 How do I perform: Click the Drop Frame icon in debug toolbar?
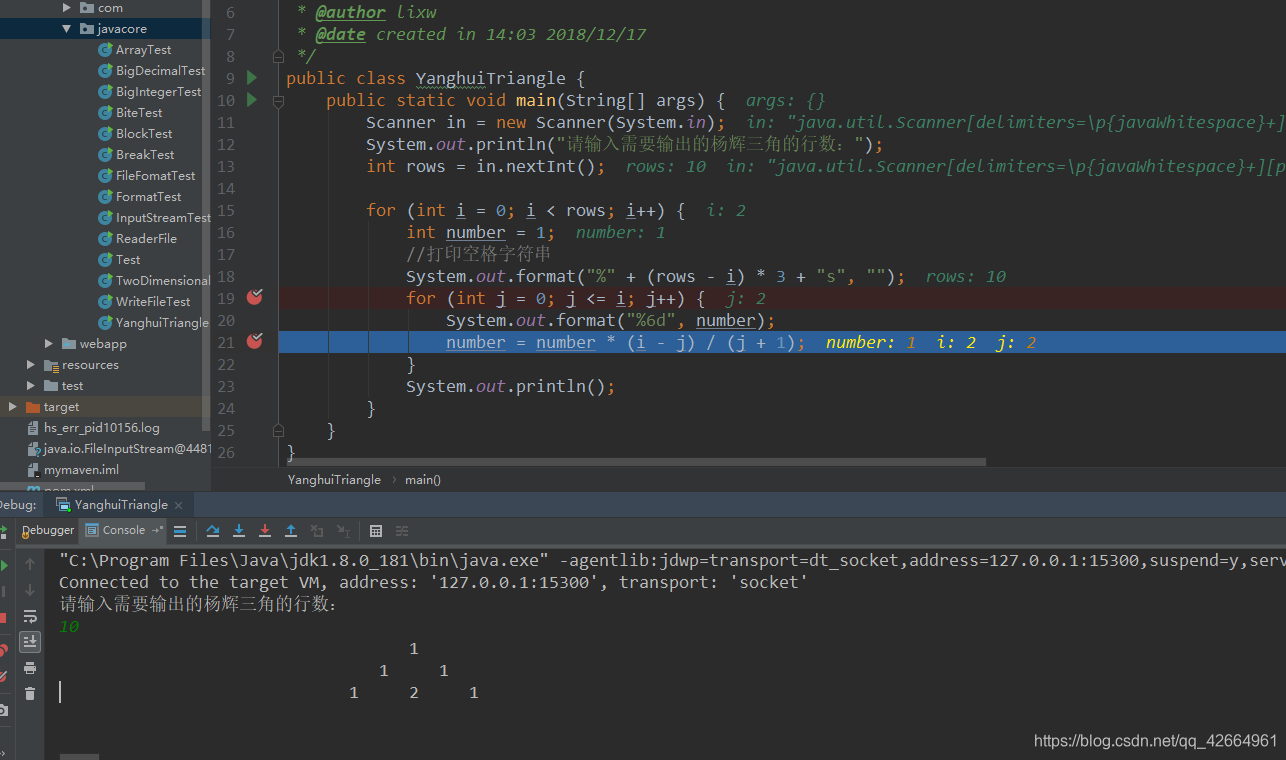point(317,531)
